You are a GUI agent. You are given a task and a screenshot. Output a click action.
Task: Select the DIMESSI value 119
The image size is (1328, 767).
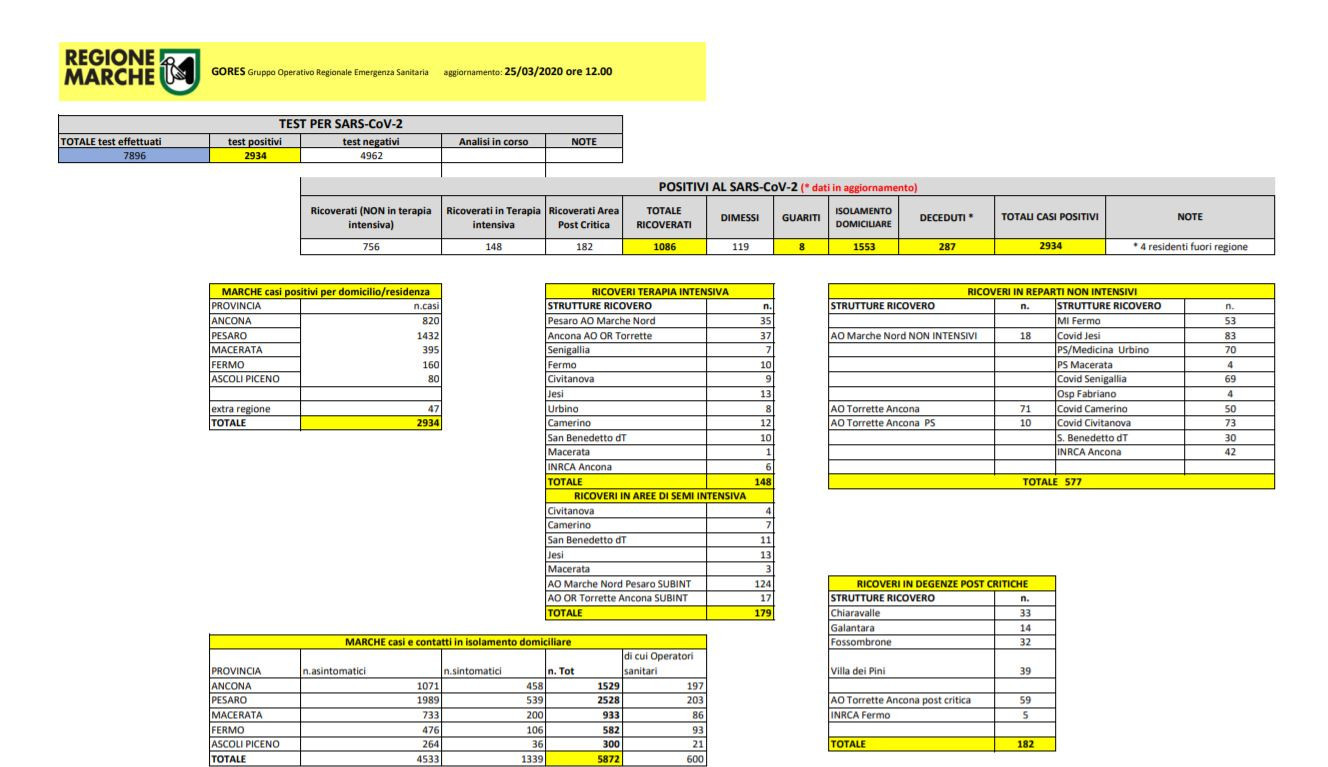coord(740,245)
